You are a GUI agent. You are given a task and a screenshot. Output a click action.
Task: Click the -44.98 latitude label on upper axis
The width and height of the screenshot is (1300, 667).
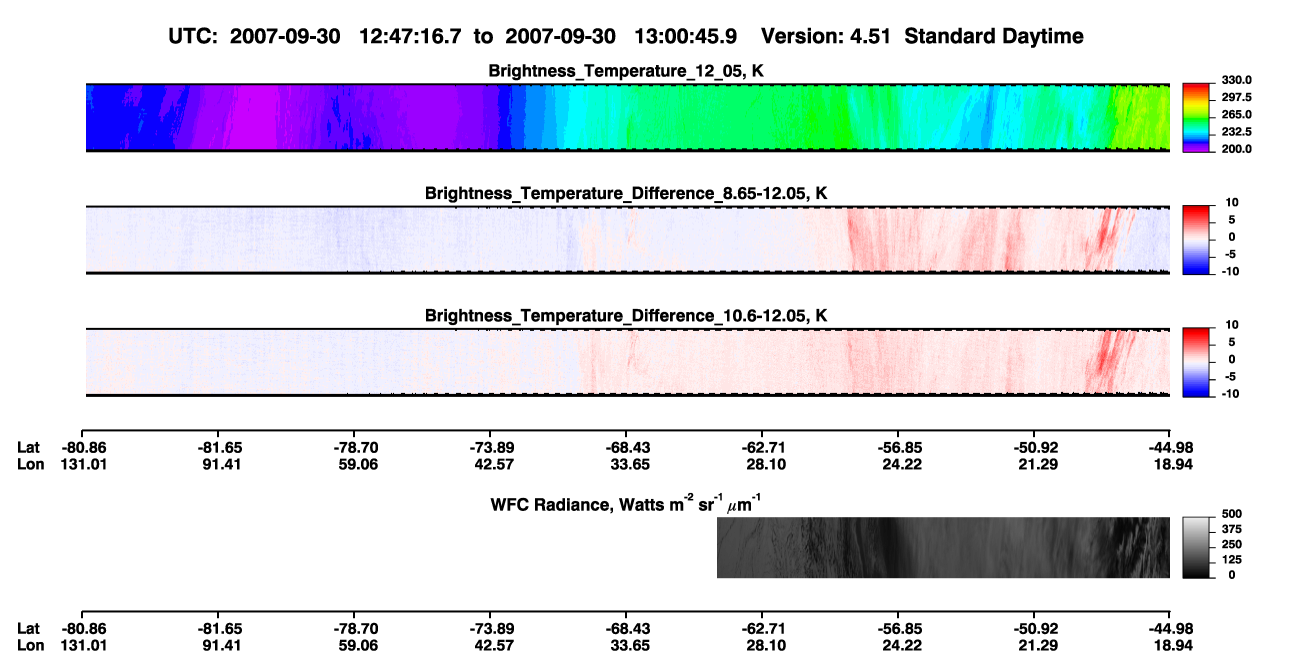[x=1170, y=448]
